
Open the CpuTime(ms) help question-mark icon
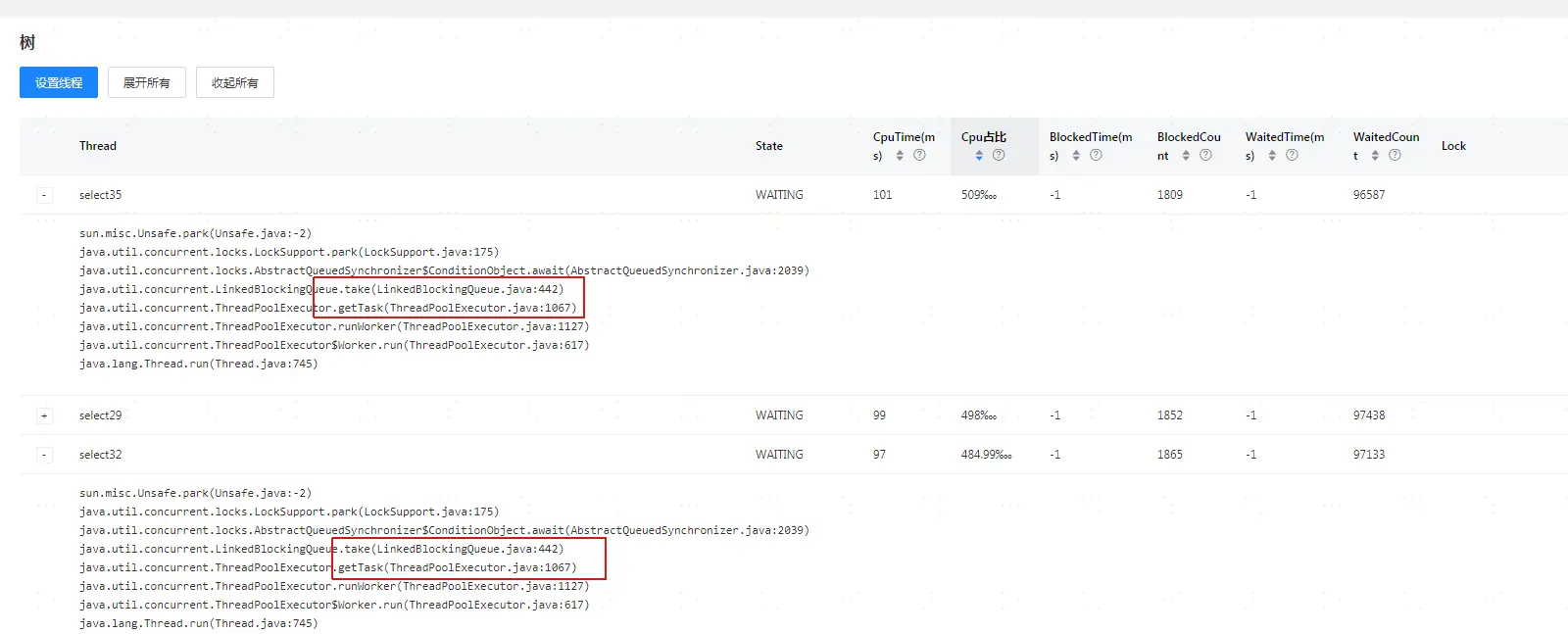coord(919,155)
